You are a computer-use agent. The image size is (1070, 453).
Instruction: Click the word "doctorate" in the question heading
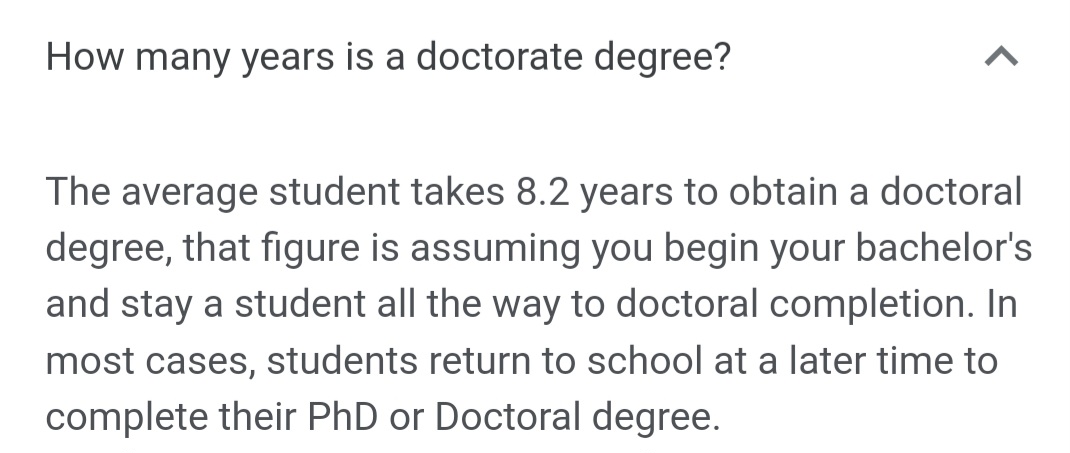500,56
